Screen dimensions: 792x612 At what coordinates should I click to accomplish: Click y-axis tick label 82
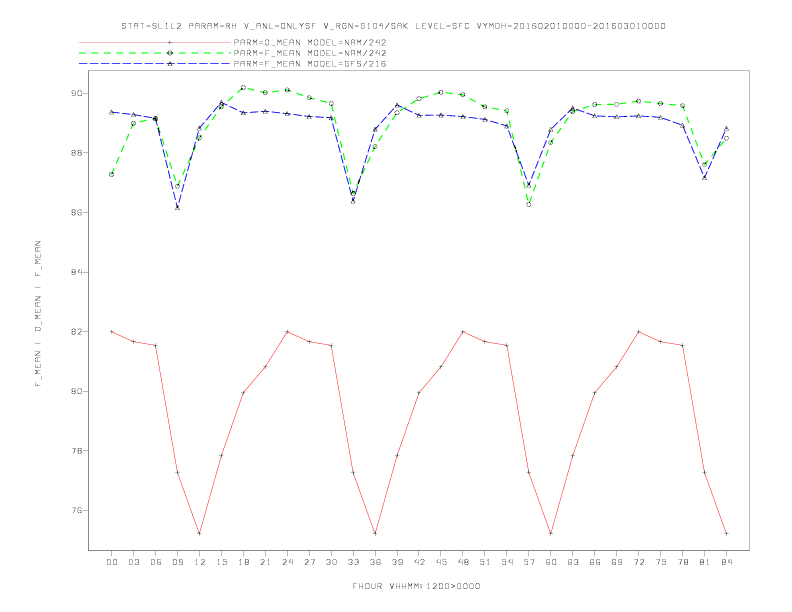[76, 332]
